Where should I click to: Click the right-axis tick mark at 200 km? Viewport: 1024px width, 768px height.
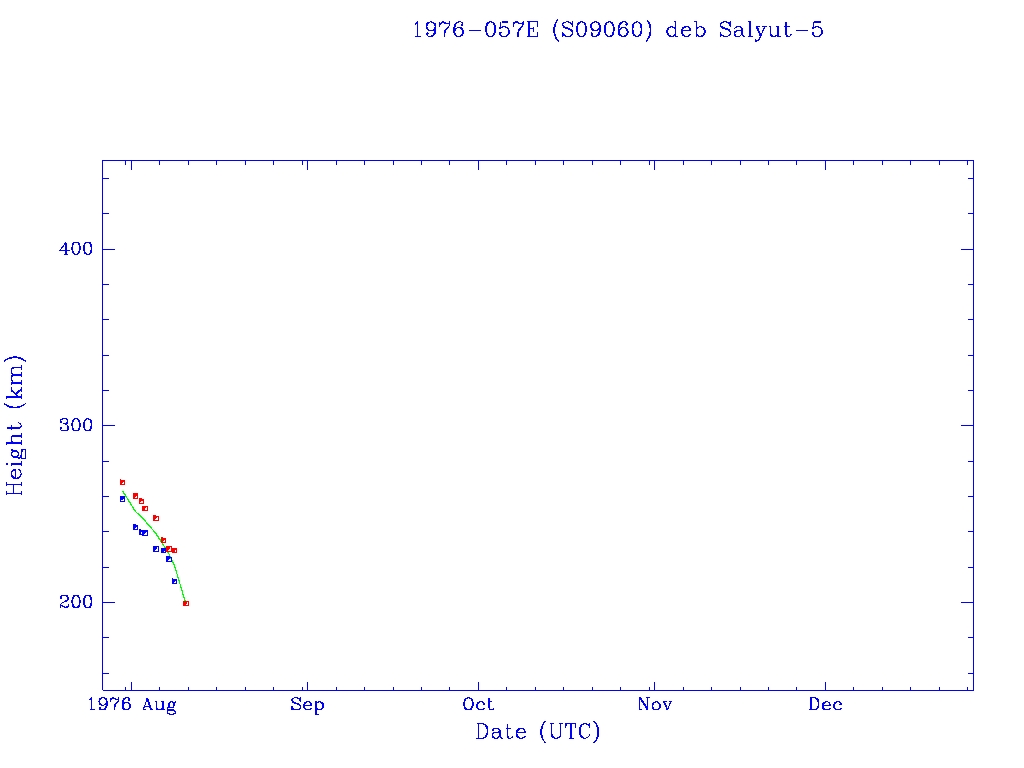966,602
